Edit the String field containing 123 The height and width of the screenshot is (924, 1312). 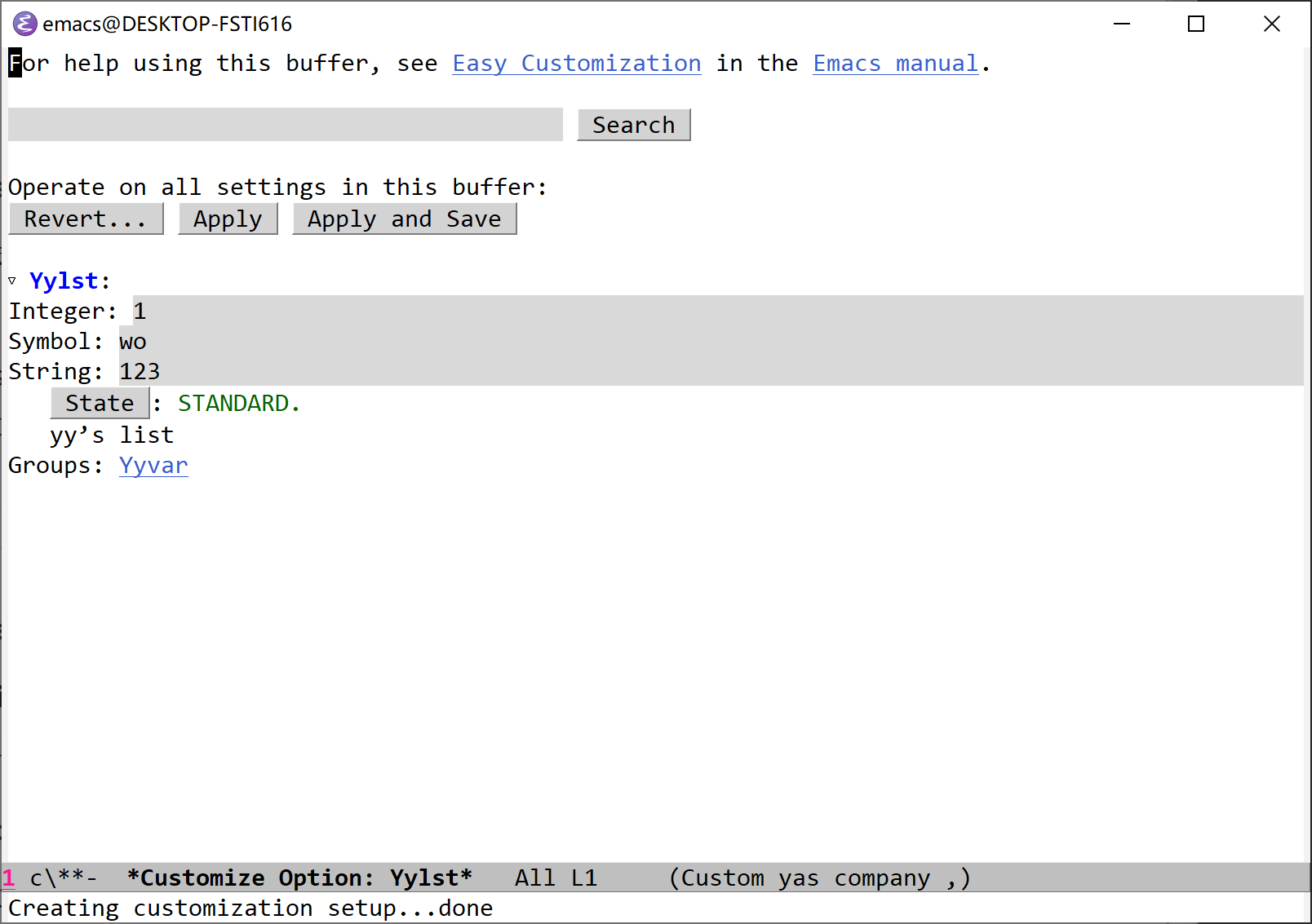pos(140,372)
